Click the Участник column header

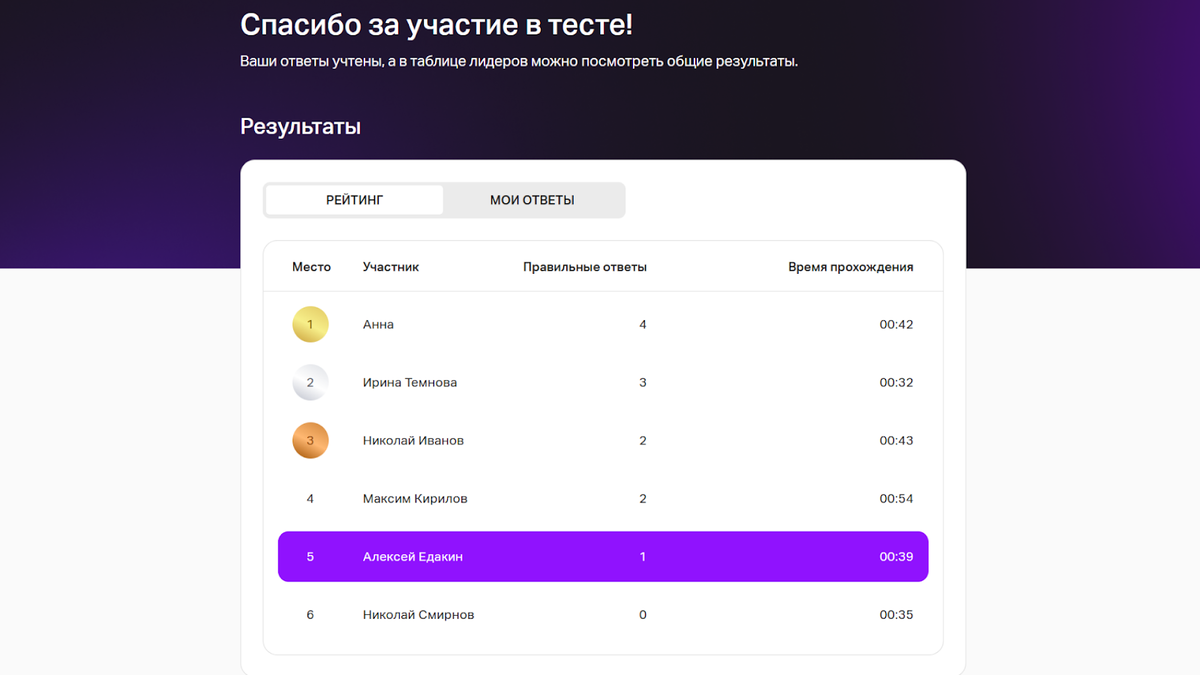390,266
